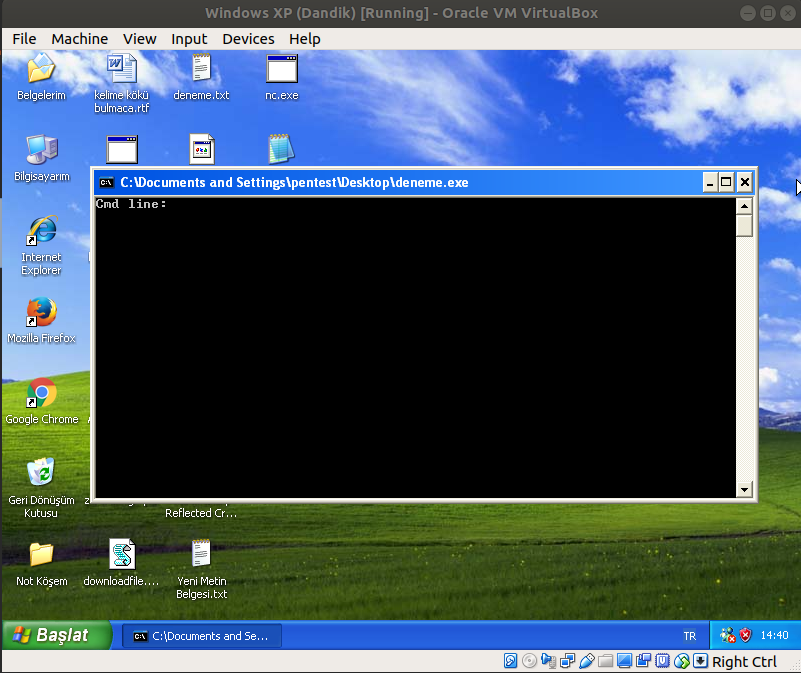Select the Not Köşem folder

coord(41,554)
